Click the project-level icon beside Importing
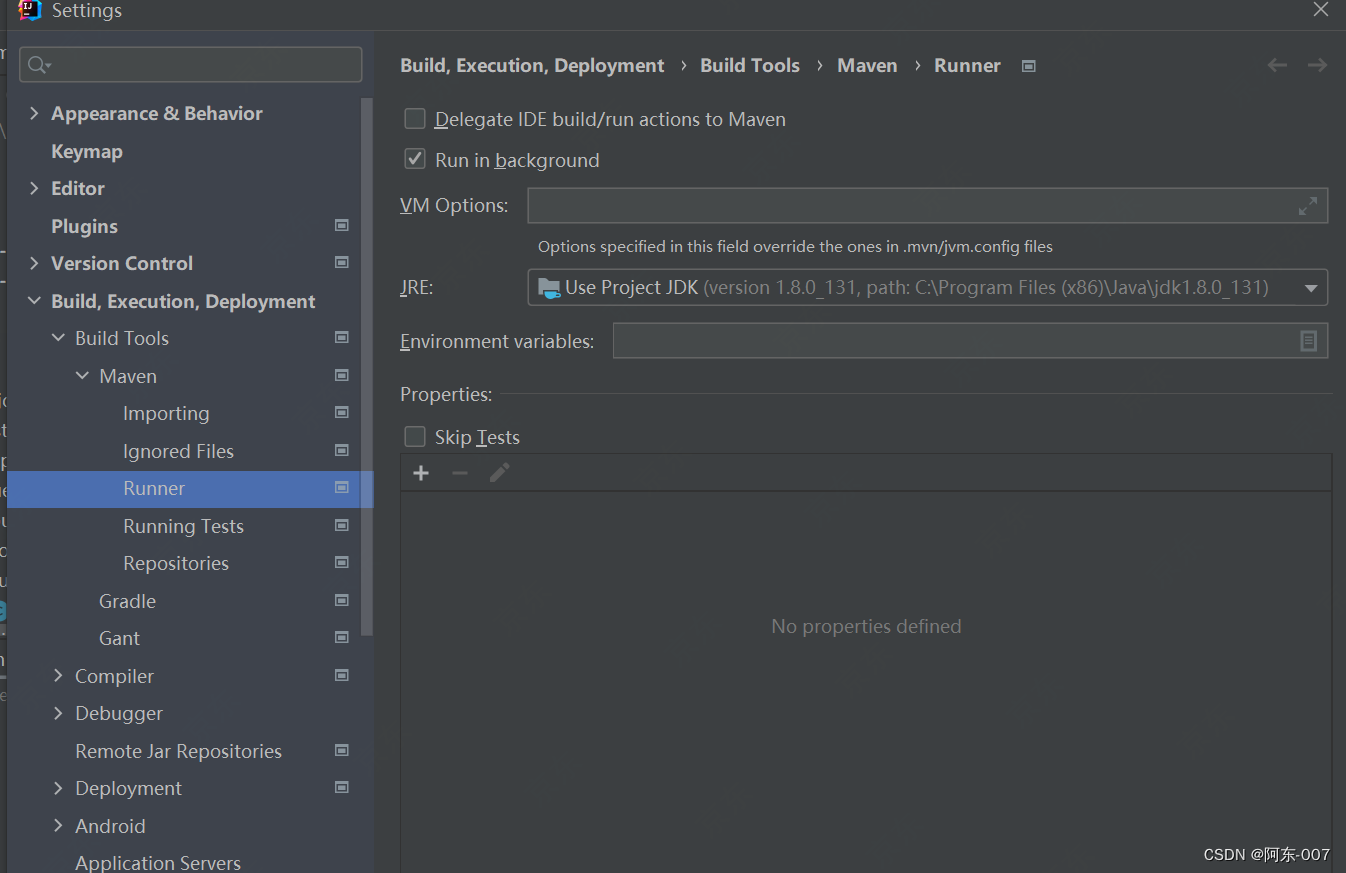 pyautogui.click(x=342, y=413)
